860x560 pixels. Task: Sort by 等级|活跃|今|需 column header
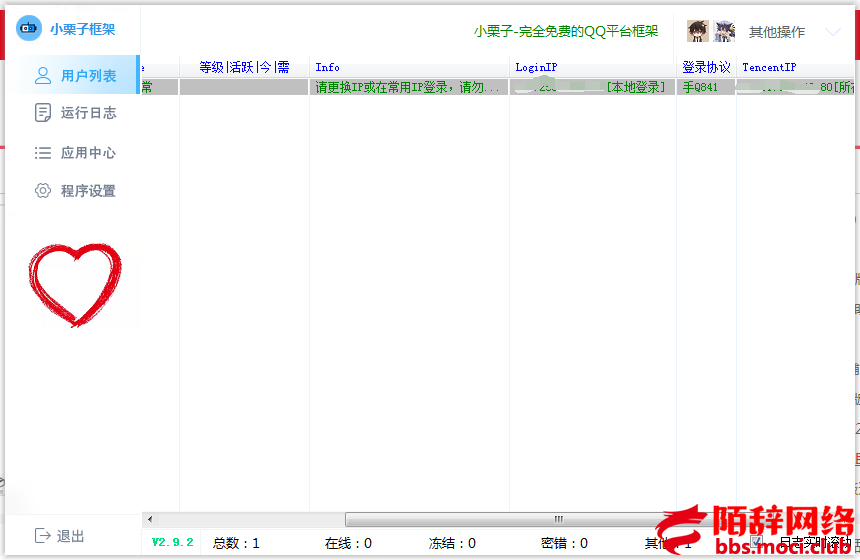coord(244,67)
